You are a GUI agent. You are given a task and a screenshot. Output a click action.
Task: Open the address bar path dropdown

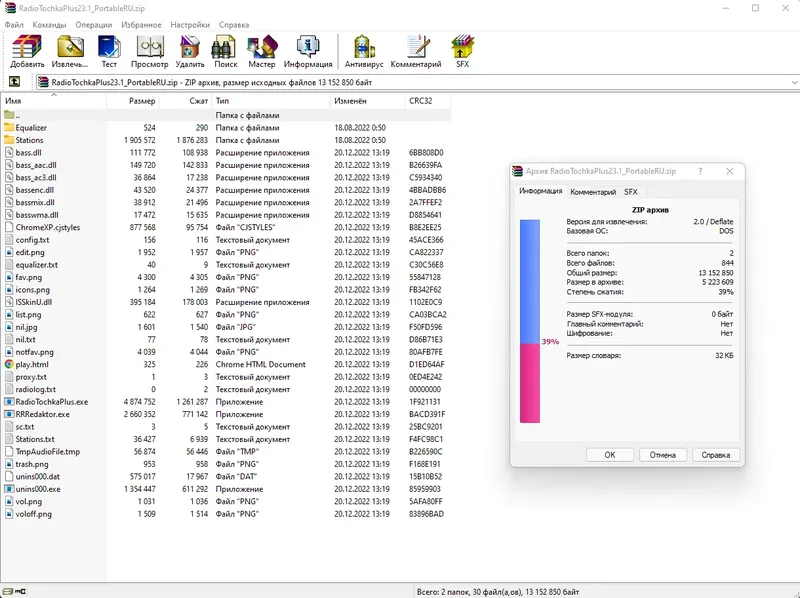(x=794, y=82)
